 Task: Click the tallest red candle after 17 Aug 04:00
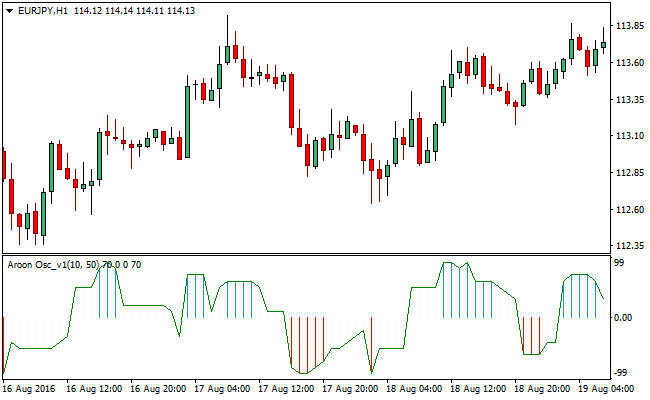coord(291,100)
